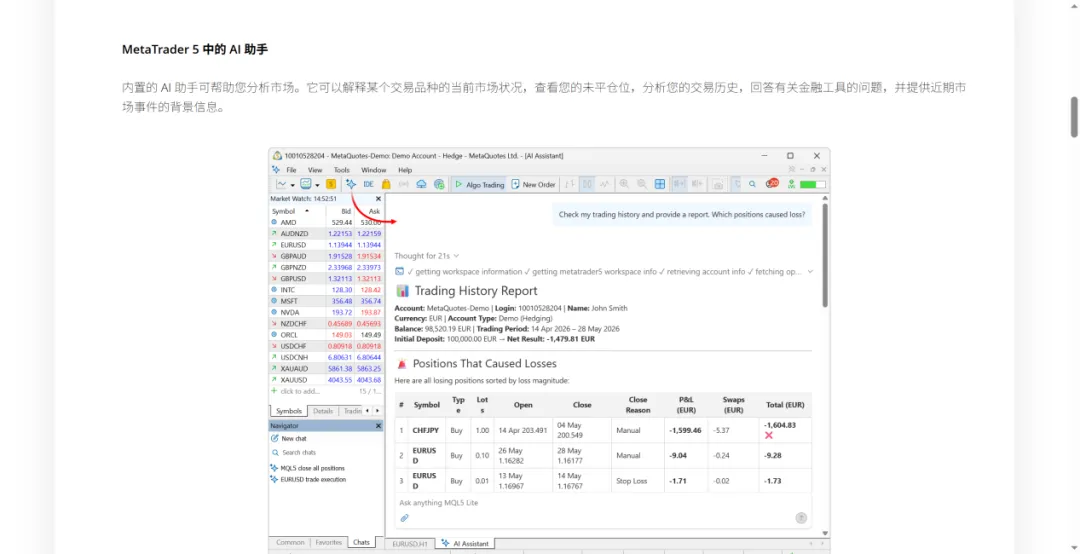Expand the tool-steps log chevron at right
1080x554 pixels.
point(810,271)
